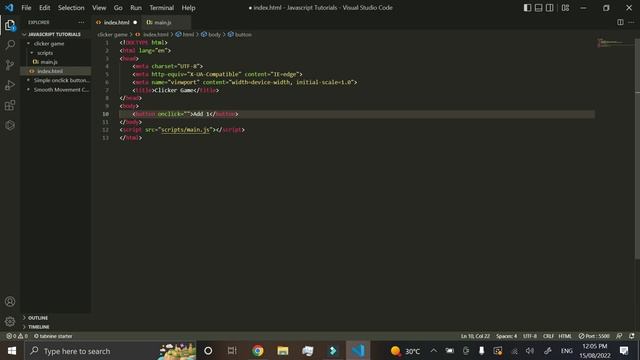Click the tabnine starter status item
Image resolution: width=640 pixels, height=360 pixels.
coord(53,336)
